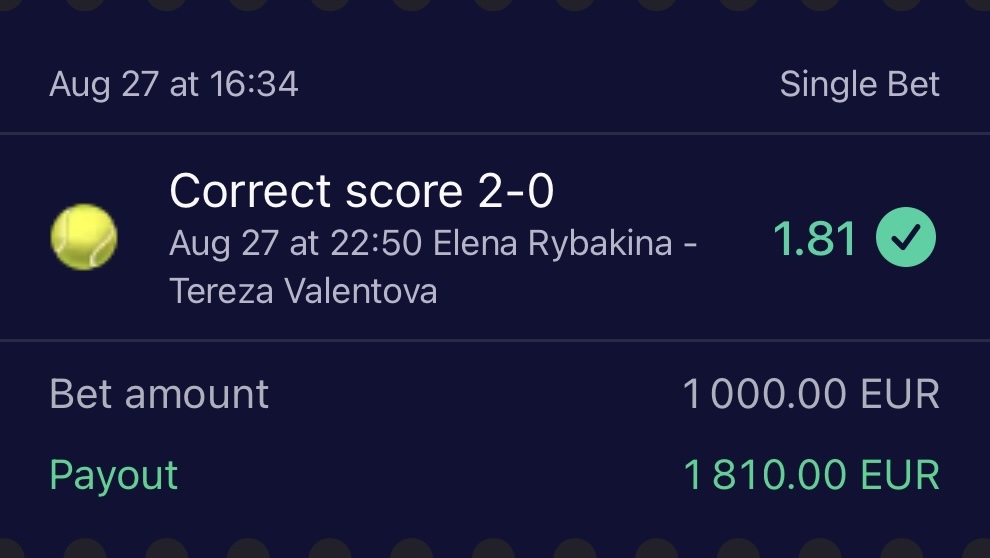Click the EUR currency beside the payout
The width and height of the screenshot is (990, 558).
(x=898, y=475)
